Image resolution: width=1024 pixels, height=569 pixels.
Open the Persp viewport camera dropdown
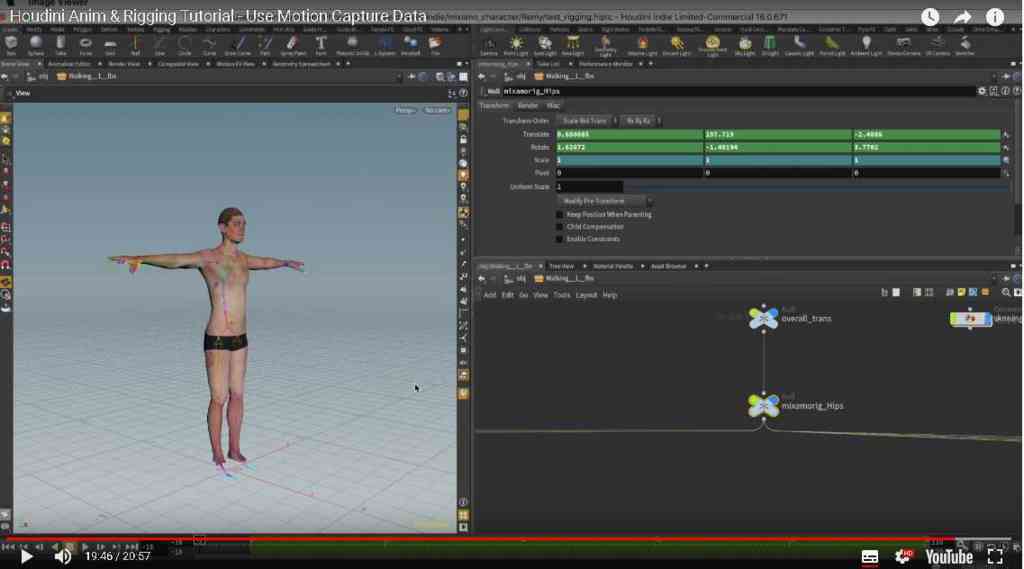[x=405, y=110]
